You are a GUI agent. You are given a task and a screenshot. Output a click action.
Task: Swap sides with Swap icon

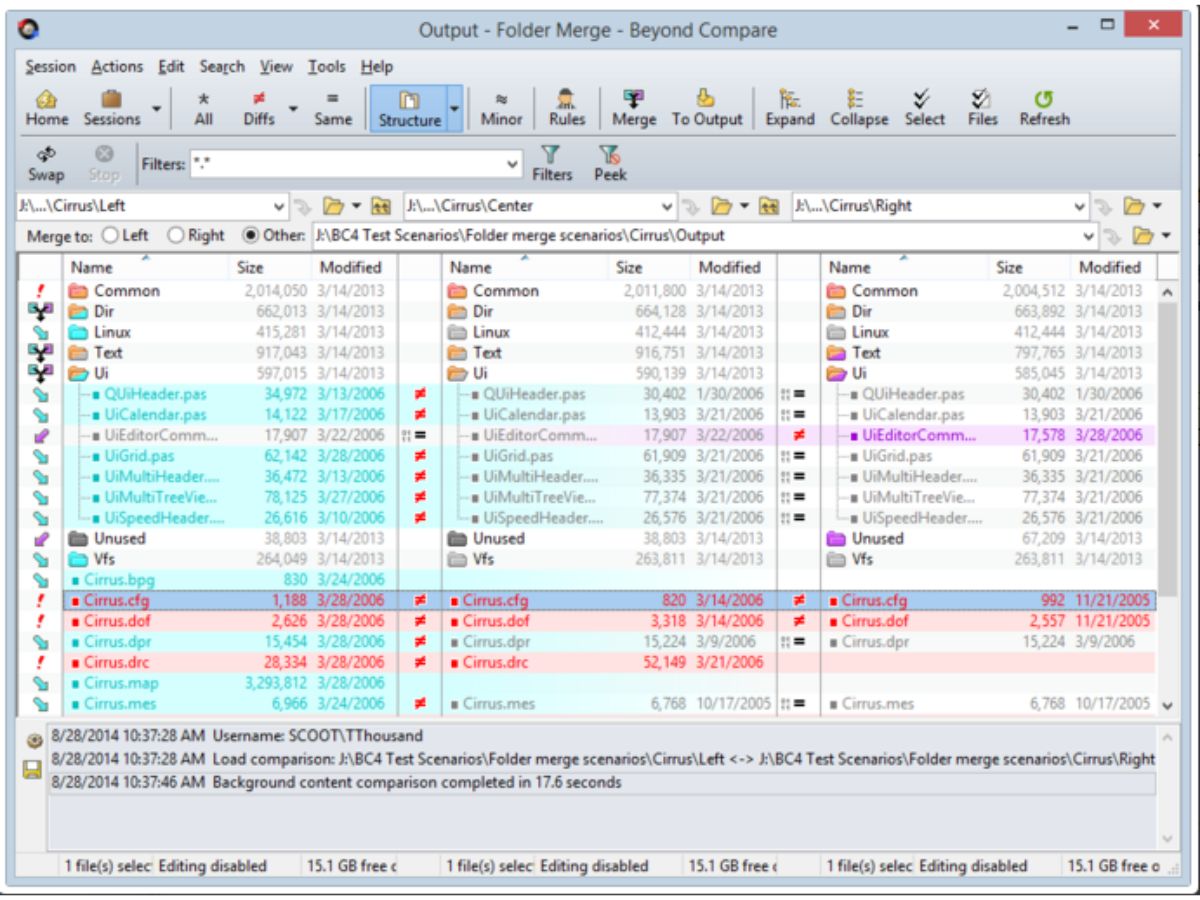(45, 164)
